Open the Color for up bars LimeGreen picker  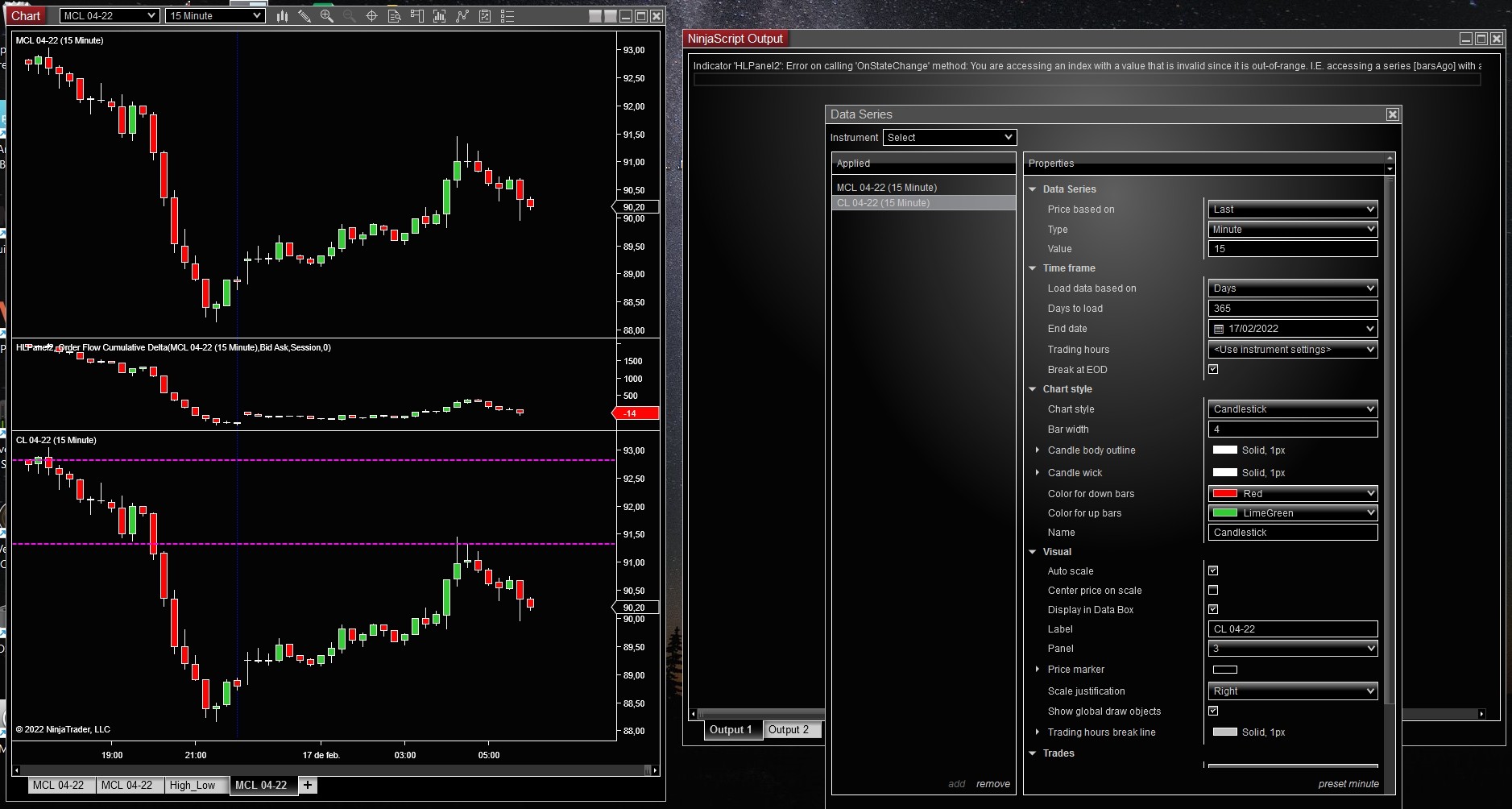tap(1293, 513)
